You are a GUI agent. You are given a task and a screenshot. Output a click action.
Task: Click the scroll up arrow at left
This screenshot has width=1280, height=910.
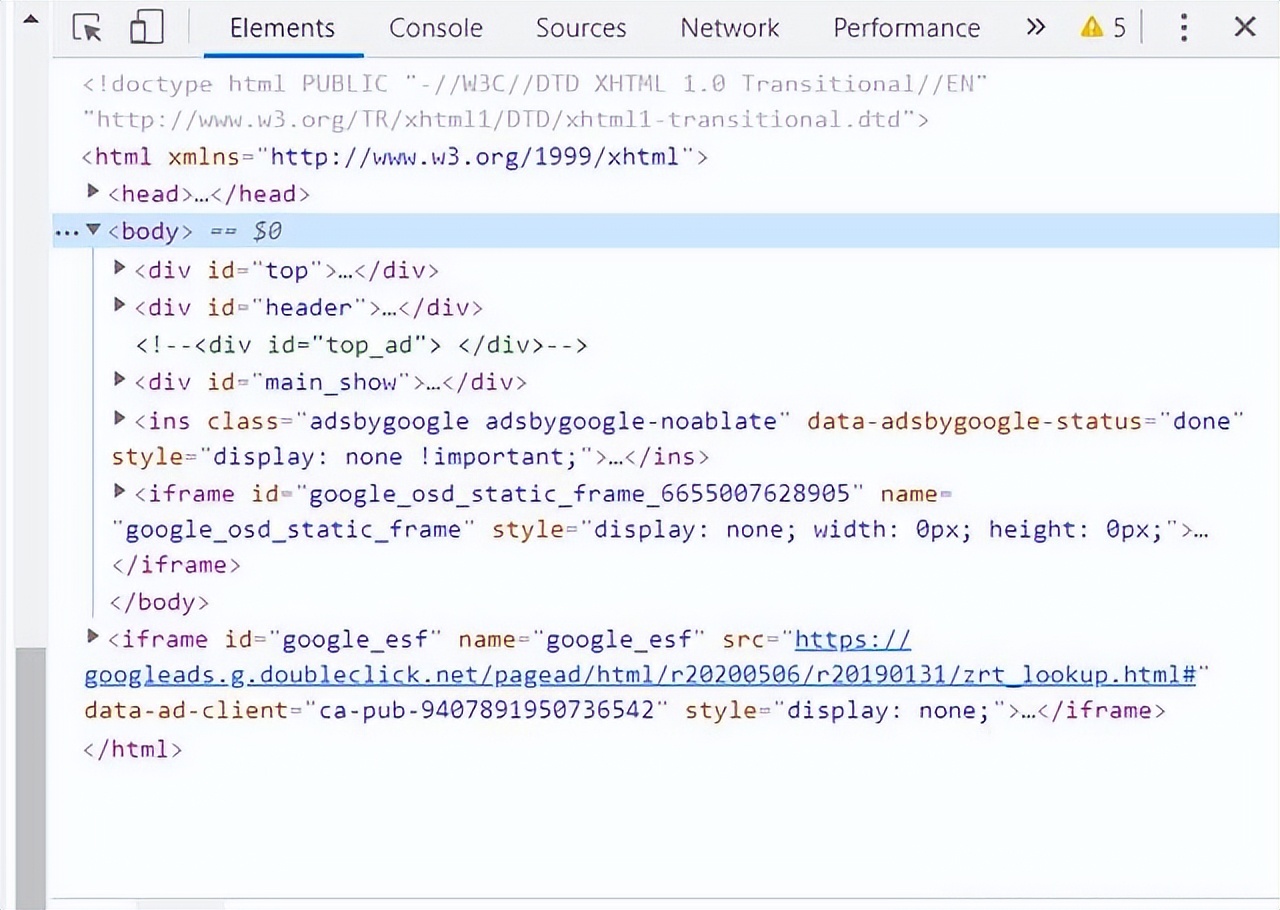30,18
